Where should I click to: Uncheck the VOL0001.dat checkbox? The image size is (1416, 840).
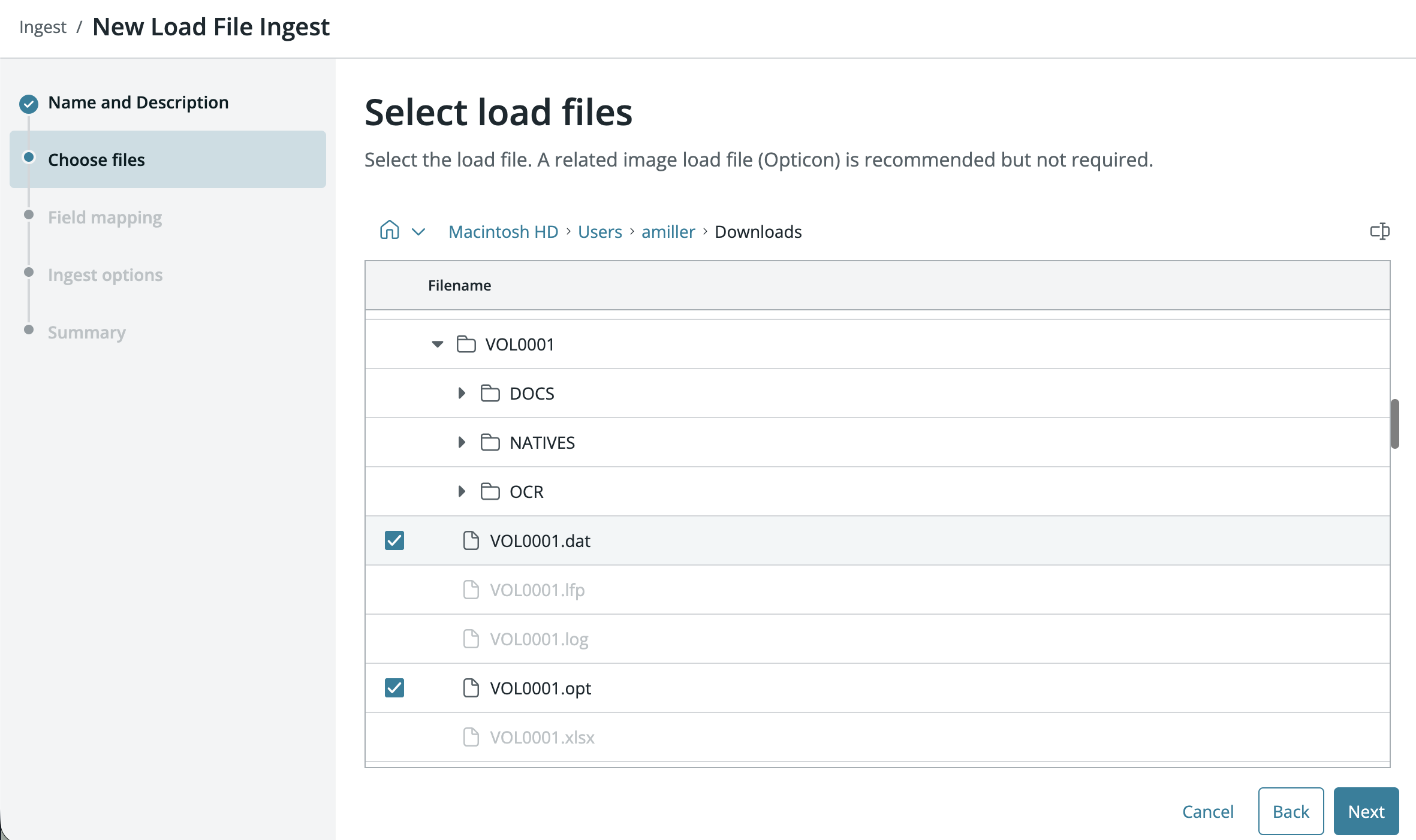(394, 540)
